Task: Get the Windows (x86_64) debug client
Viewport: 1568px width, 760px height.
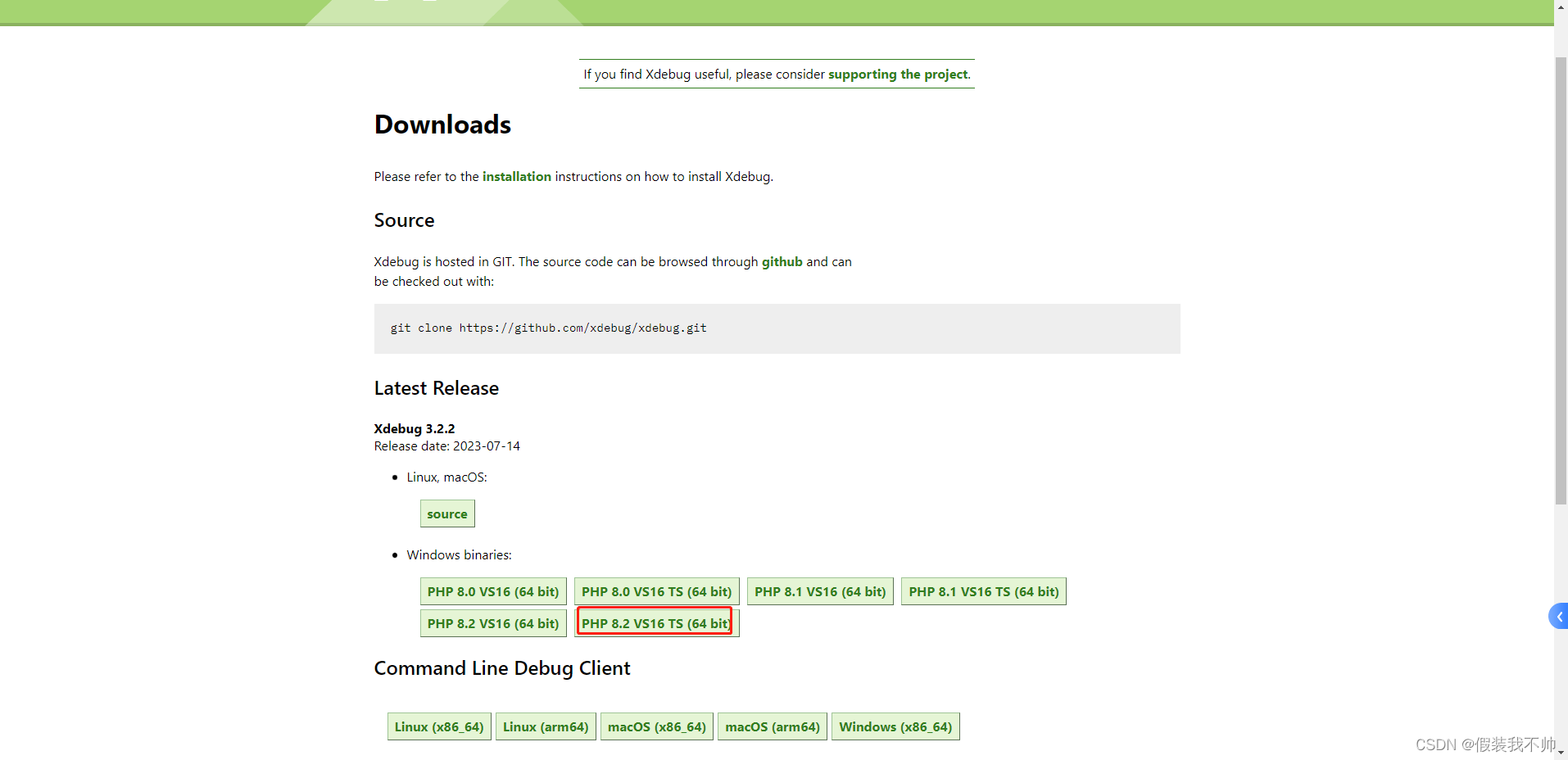Action: tap(895, 727)
